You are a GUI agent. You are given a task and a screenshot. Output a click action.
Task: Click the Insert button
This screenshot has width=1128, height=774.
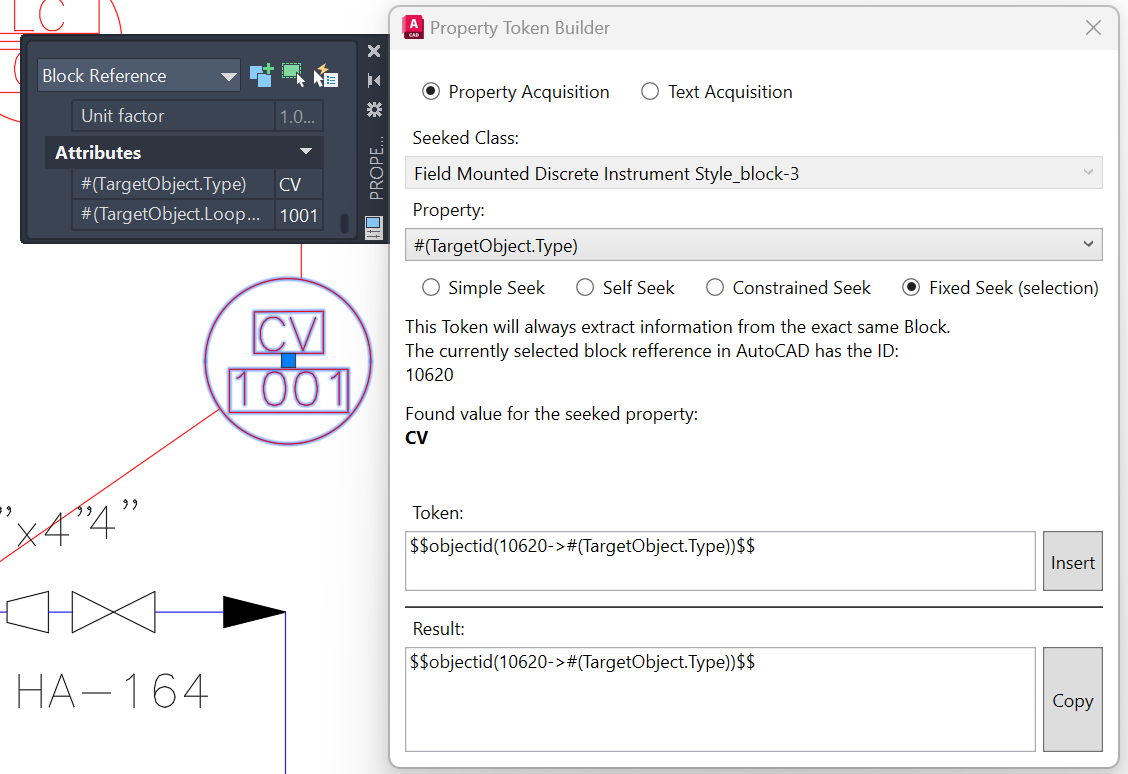[x=1073, y=561]
